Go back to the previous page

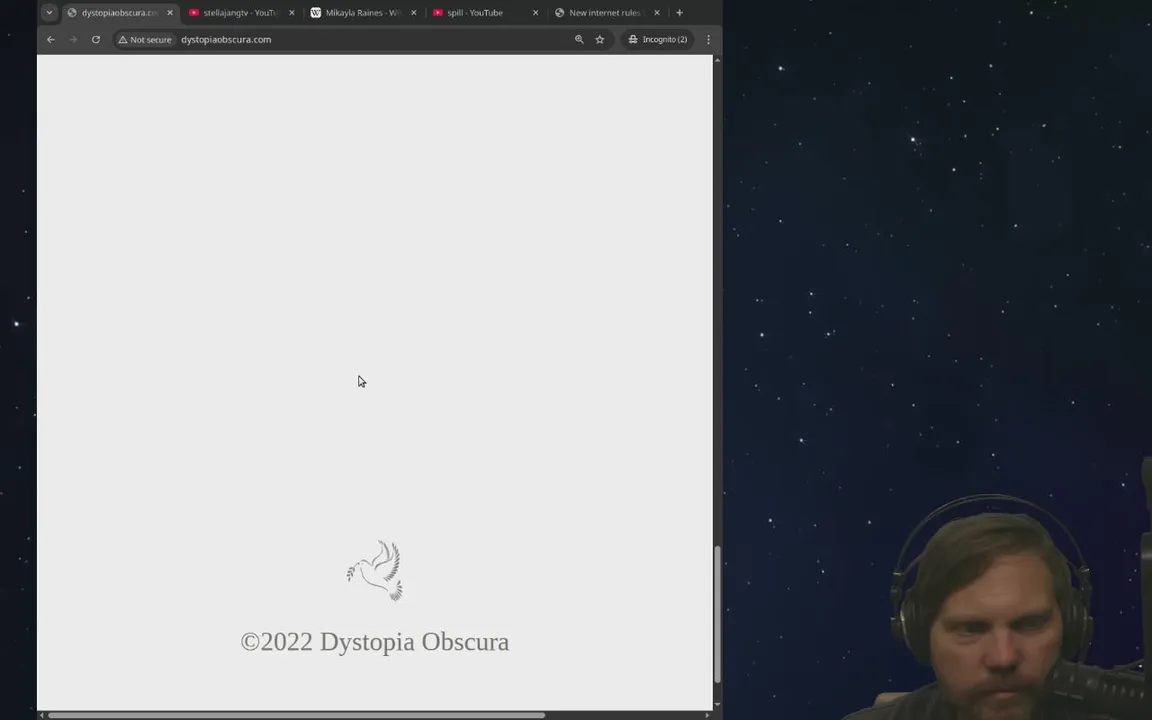pos(51,40)
